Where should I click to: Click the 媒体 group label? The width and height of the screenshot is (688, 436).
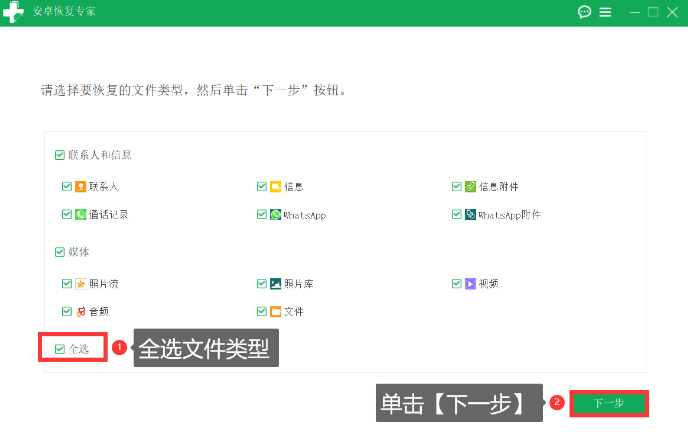tap(79, 252)
